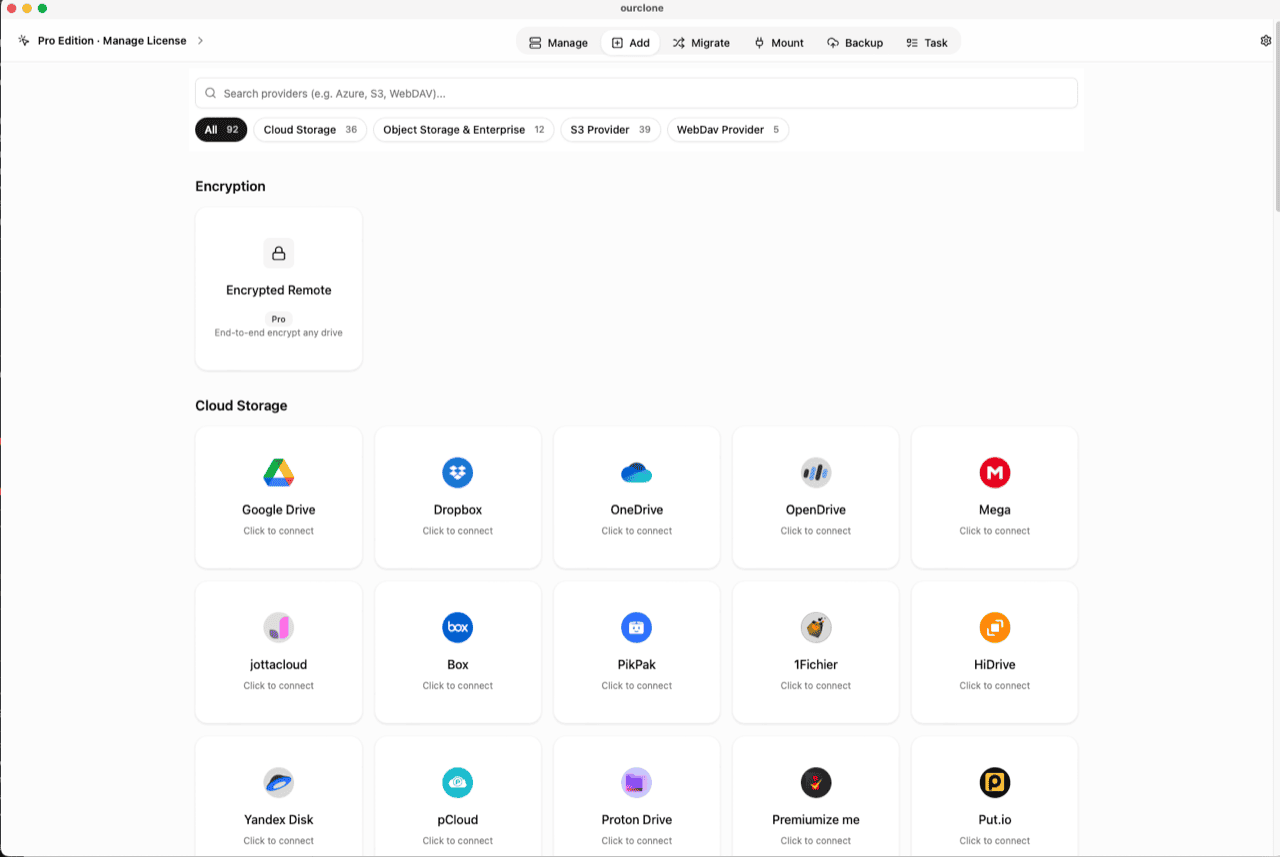This screenshot has width=1280, height=857.
Task: Click the Encrypted Remote lock icon
Action: pos(279,253)
